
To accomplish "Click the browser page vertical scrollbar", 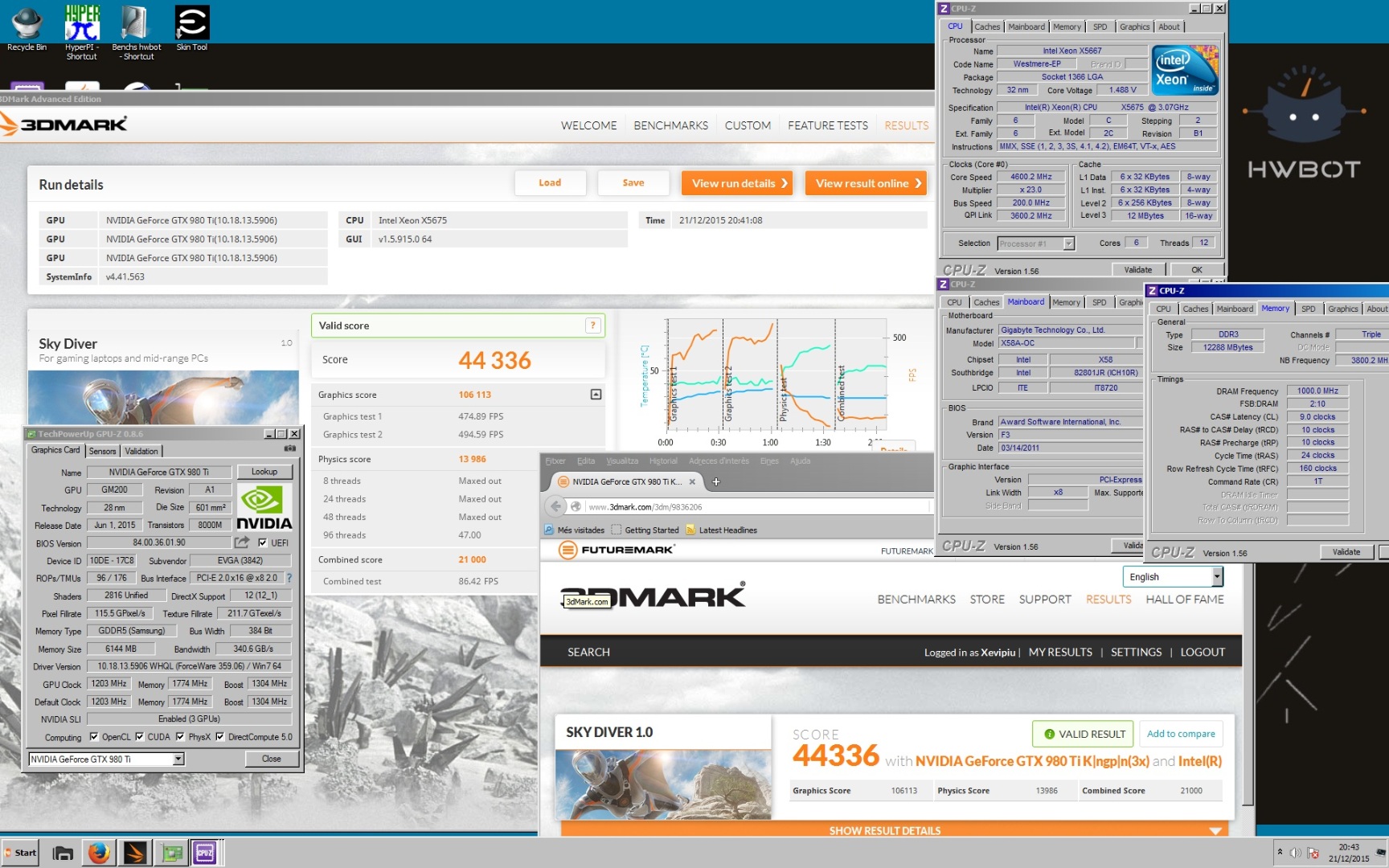I will click(x=1248, y=683).
